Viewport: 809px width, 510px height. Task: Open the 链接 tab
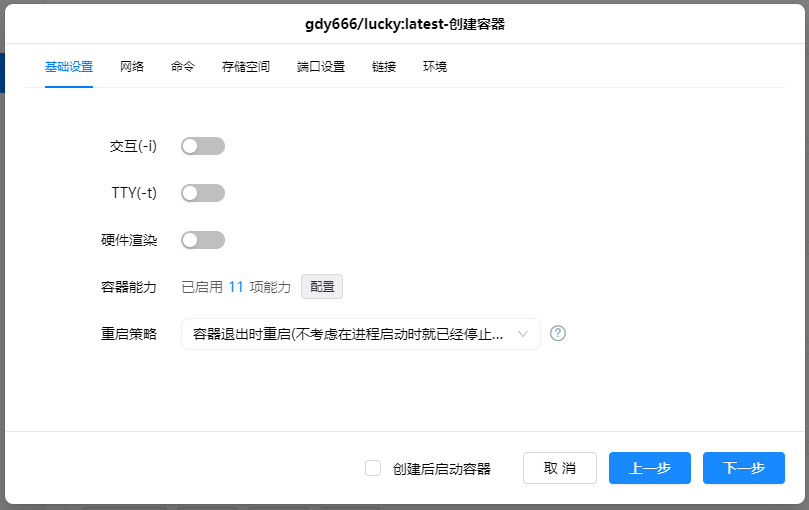384,67
